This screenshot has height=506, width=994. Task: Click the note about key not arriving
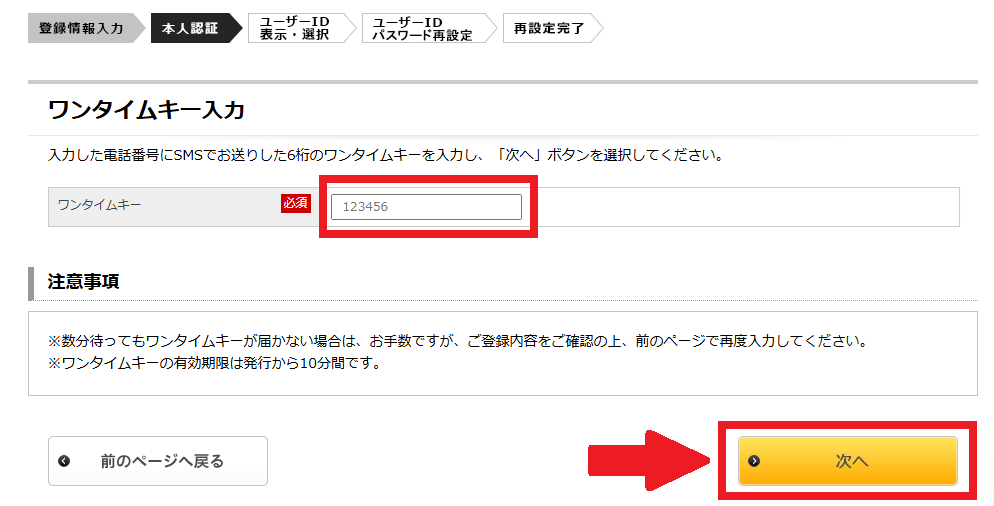(458, 341)
